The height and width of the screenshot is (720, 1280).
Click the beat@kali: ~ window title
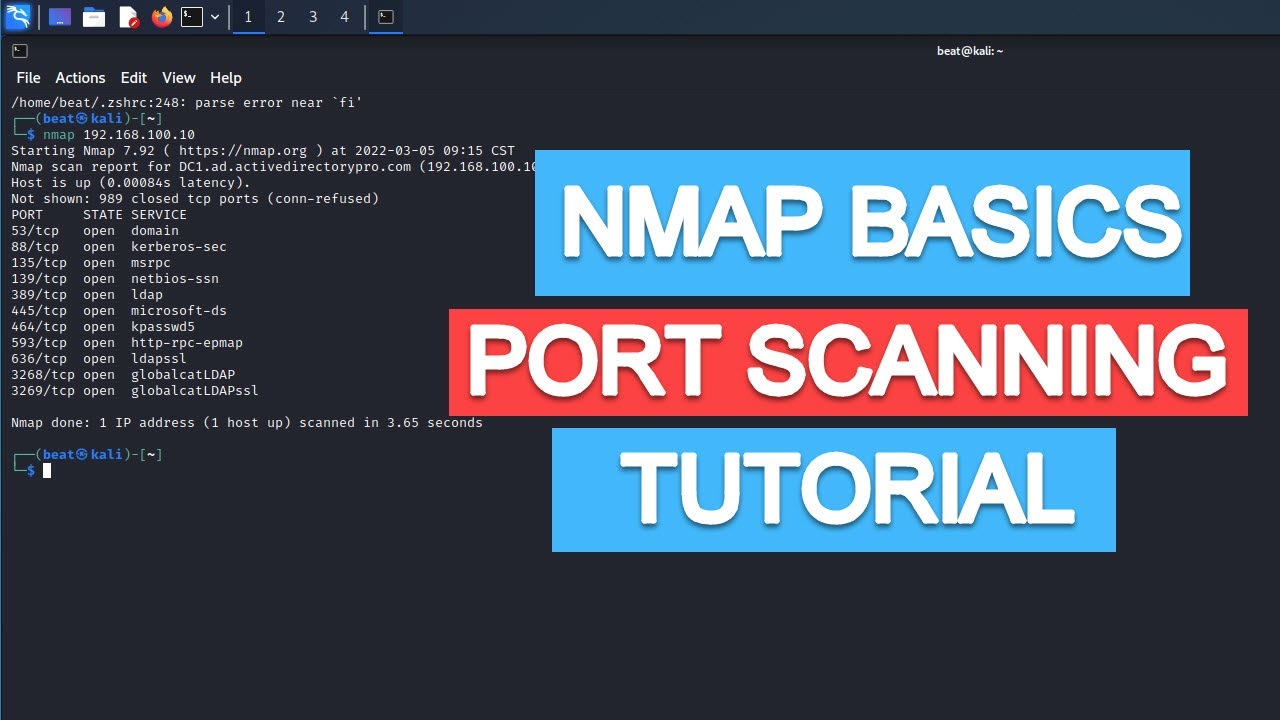pos(970,51)
